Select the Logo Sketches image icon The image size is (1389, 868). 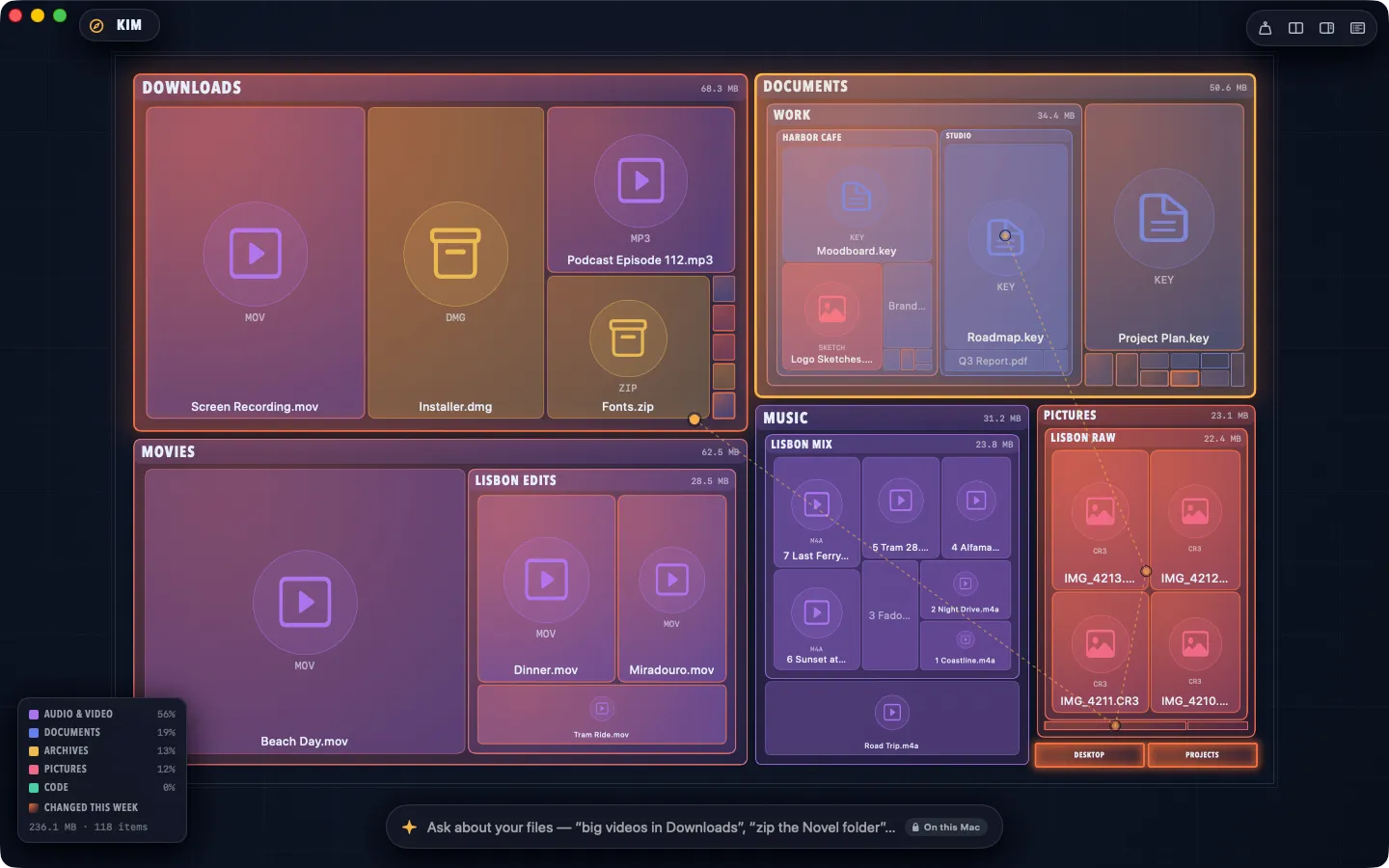[831, 310]
